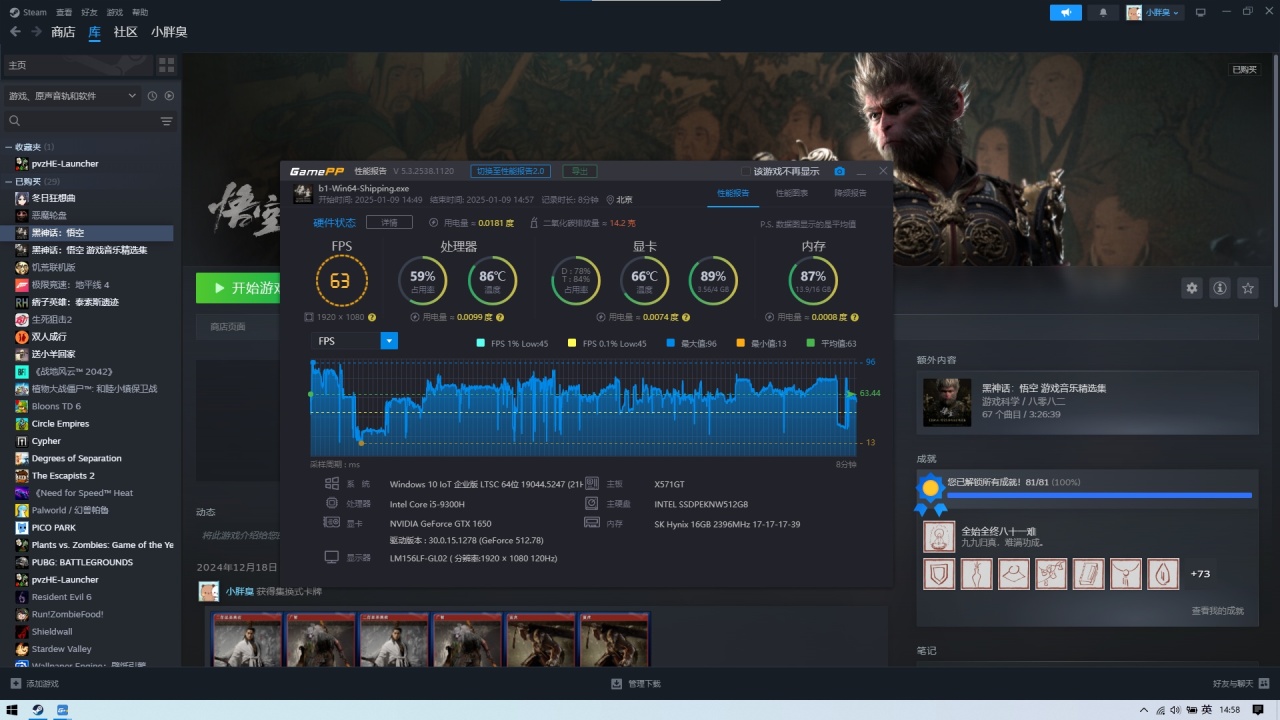
Task: Go to 商店 tab in Steam
Action: pyautogui.click(x=63, y=32)
